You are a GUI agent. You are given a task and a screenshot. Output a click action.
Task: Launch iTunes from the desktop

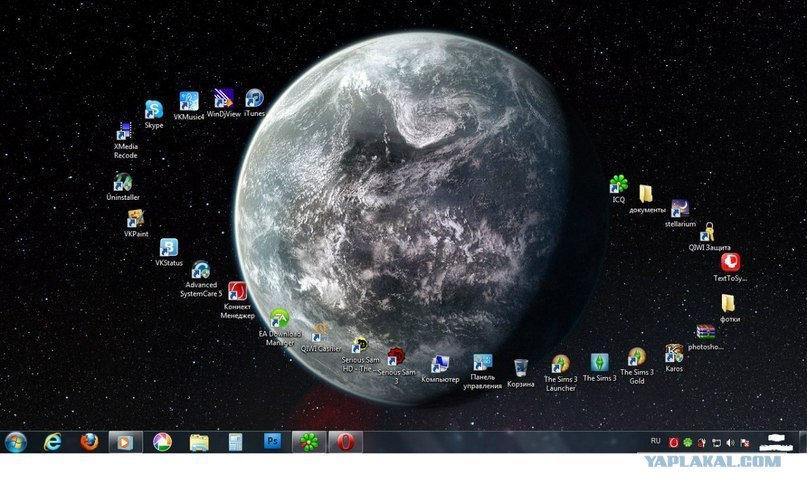[x=254, y=99]
